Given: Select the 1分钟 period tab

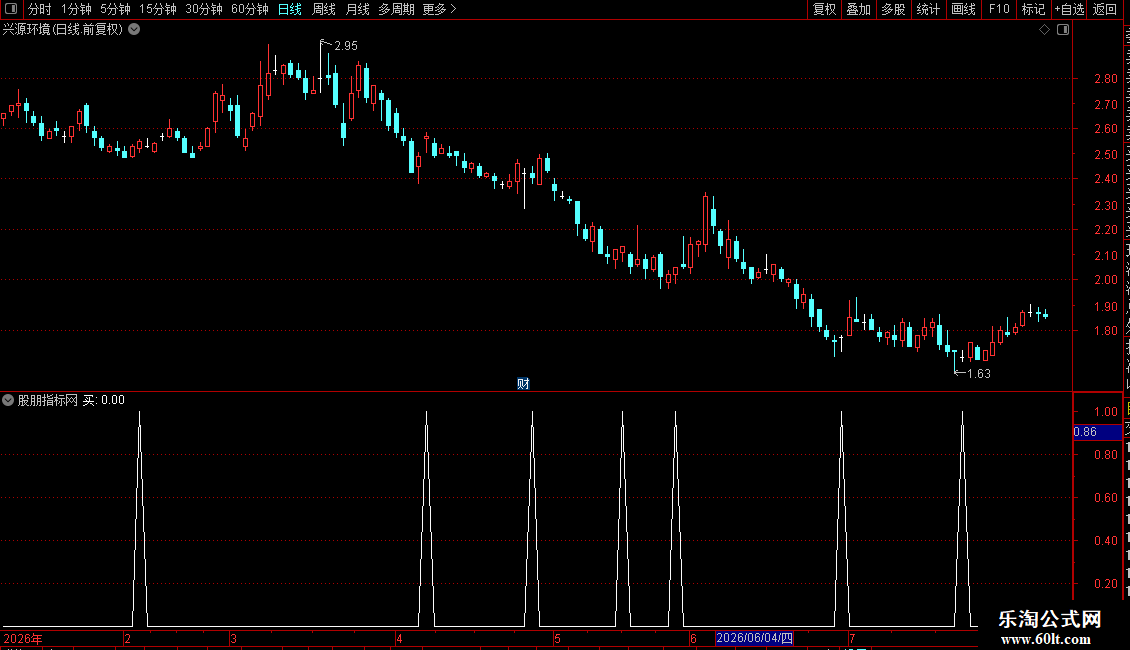Looking at the screenshot, I should click(x=76, y=9).
